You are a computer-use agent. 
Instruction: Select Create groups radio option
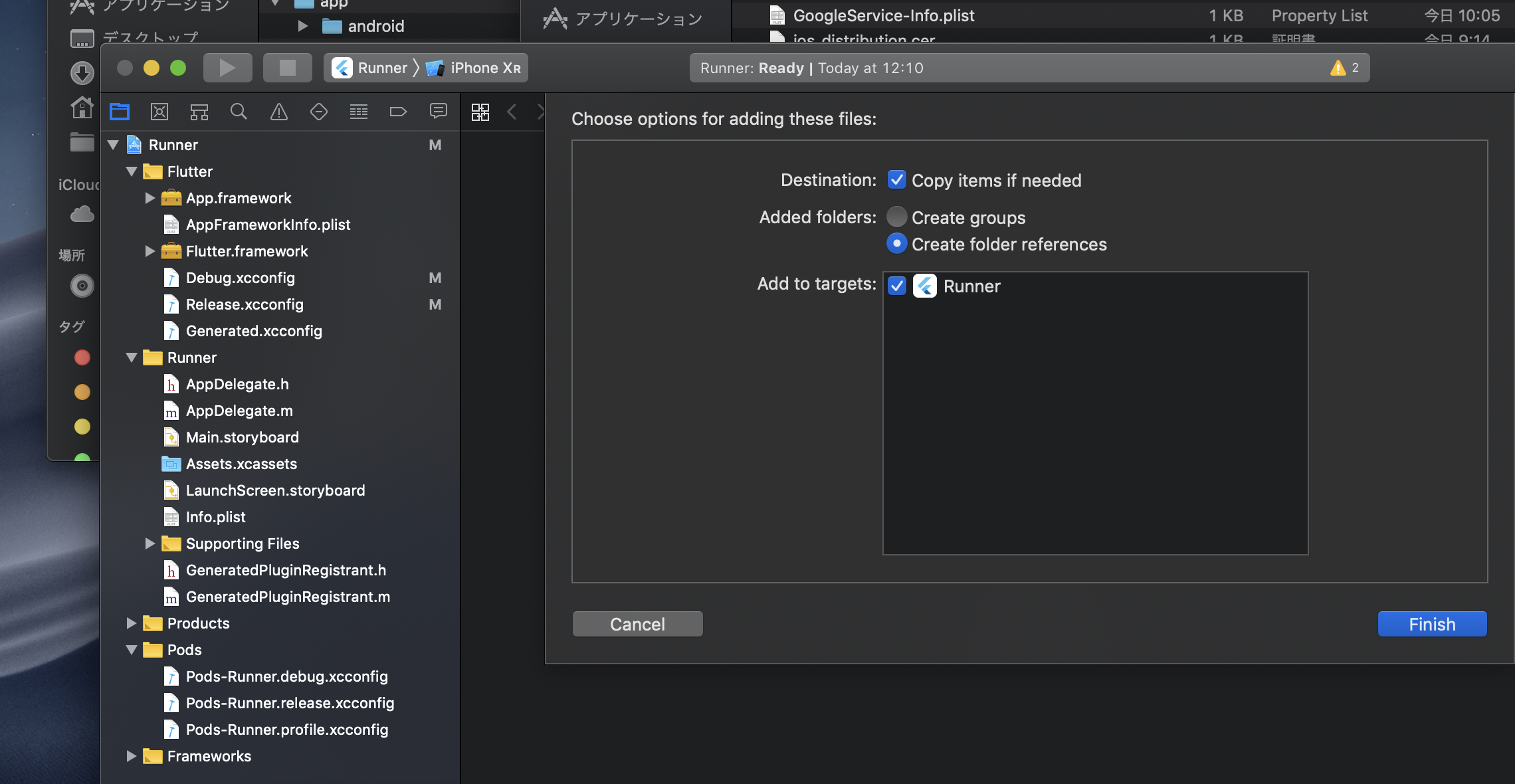[897, 217]
